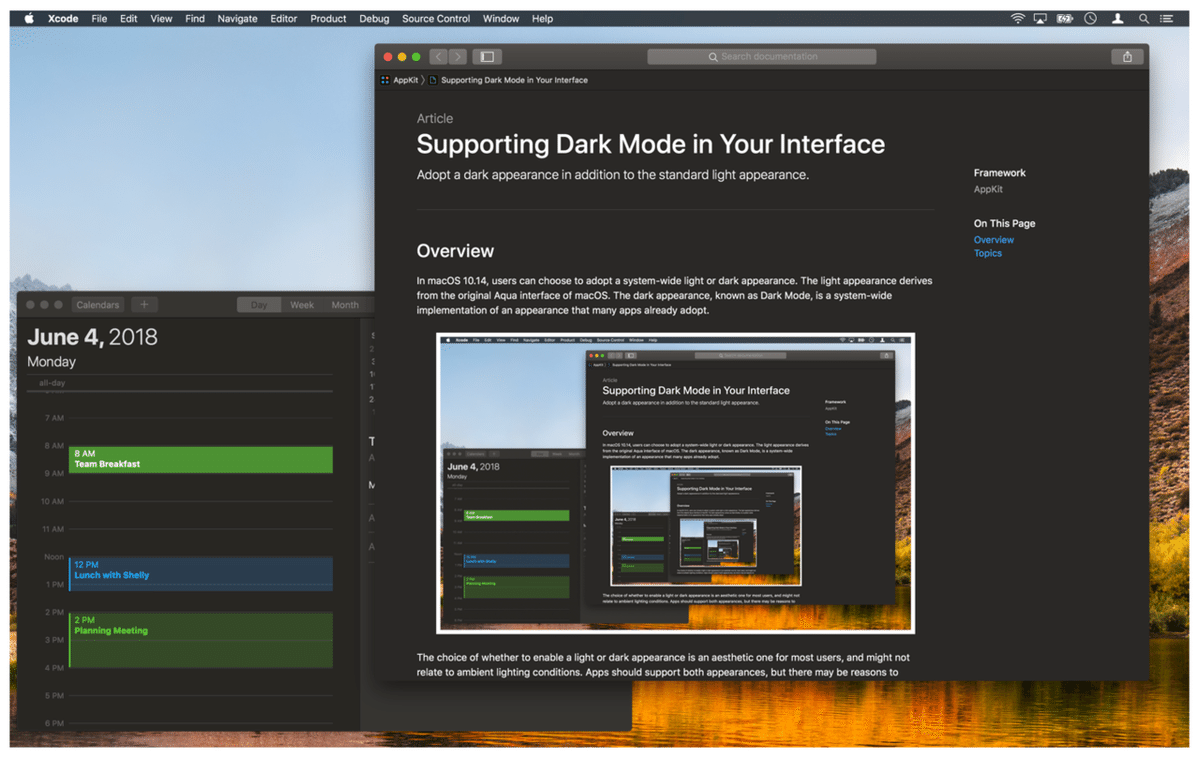
Task: Click the Overview heading
Action: pos(455,251)
